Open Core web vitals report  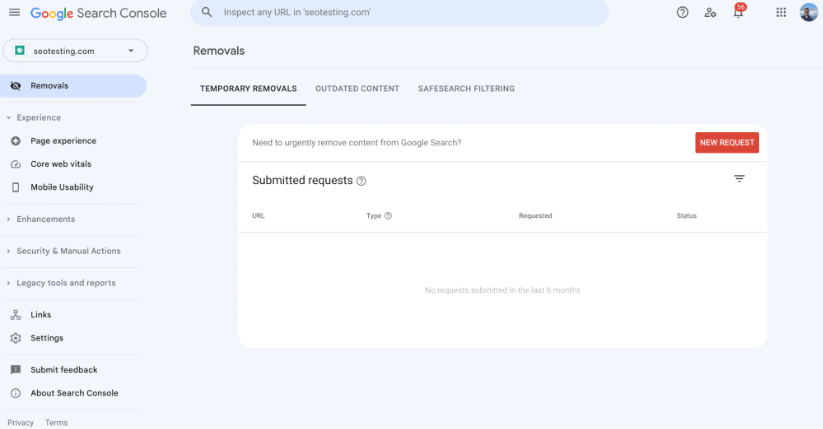[x=61, y=164]
